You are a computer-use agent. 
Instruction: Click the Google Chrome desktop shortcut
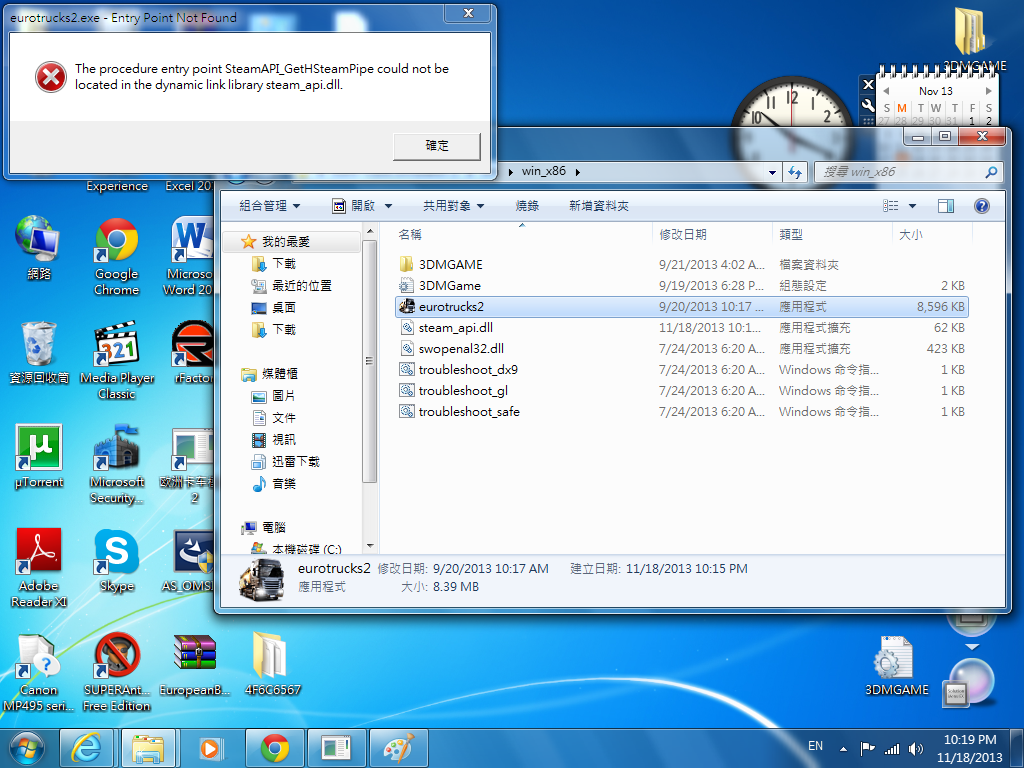pyautogui.click(x=117, y=257)
